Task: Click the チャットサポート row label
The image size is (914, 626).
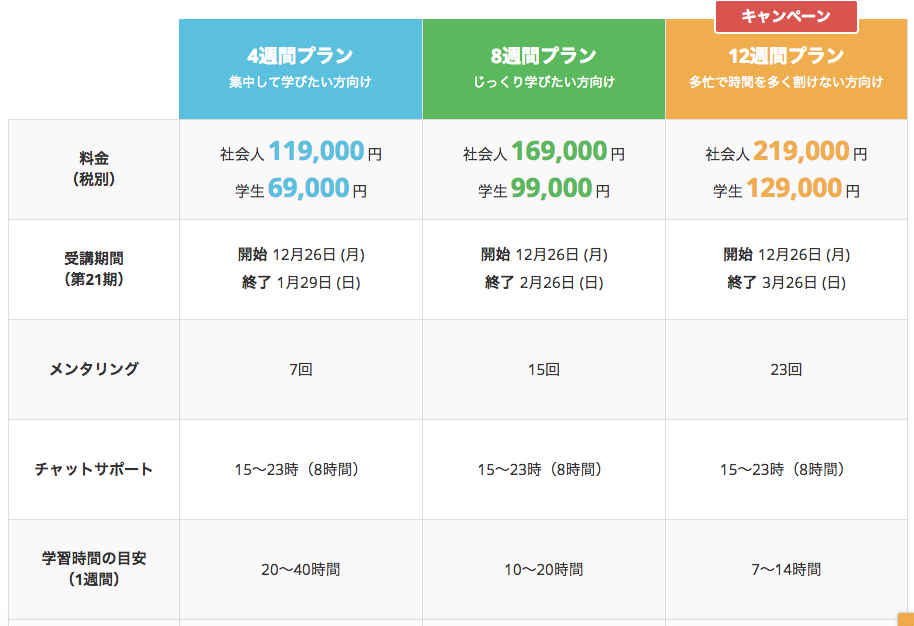Action: pyautogui.click(x=94, y=469)
